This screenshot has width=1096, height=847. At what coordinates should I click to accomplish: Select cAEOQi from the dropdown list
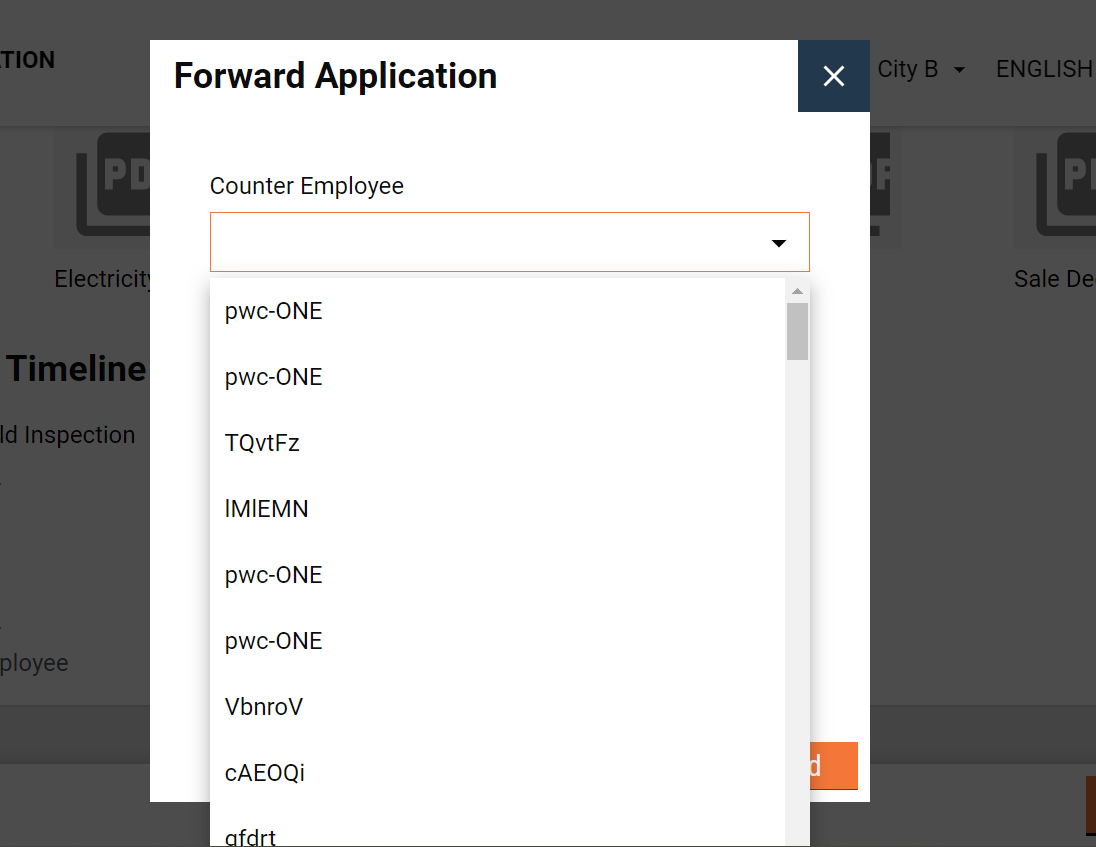click(265, 773)
